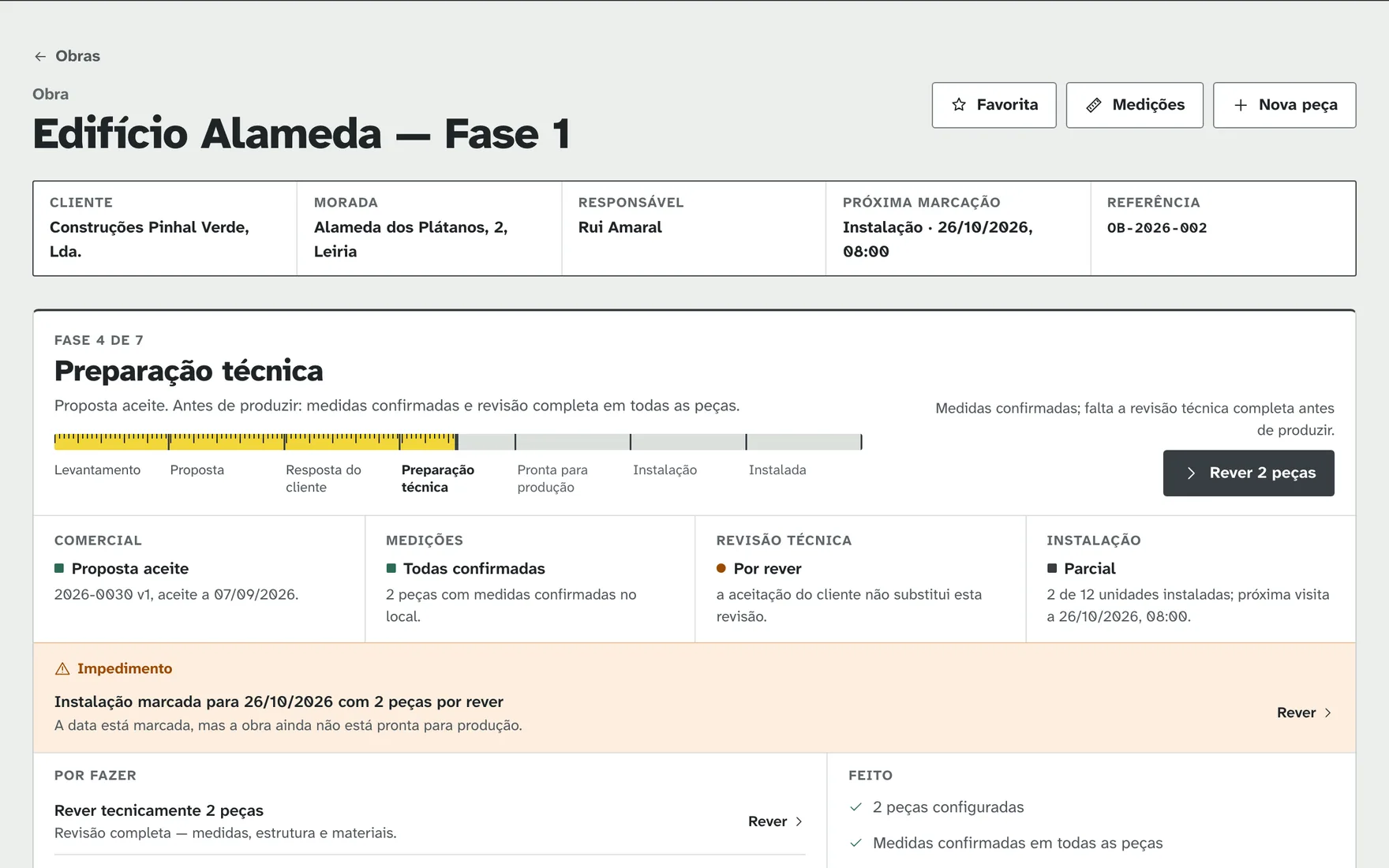
Task: Click the chevron beside Rever in Por fazer
Action: click(x=799, y=821)
